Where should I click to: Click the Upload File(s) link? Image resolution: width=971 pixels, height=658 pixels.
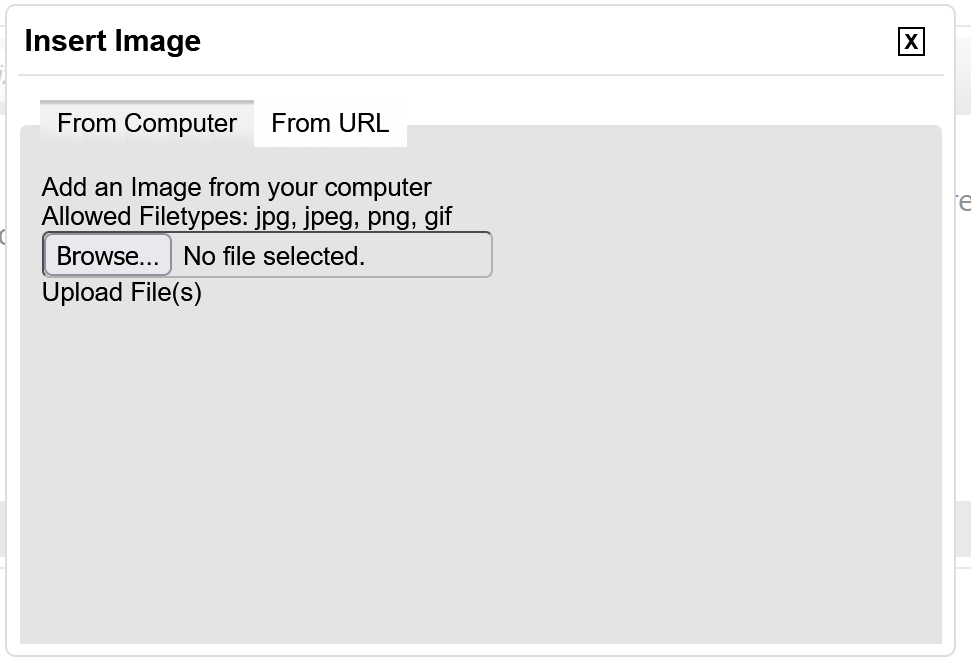click(x=122, y=292)
